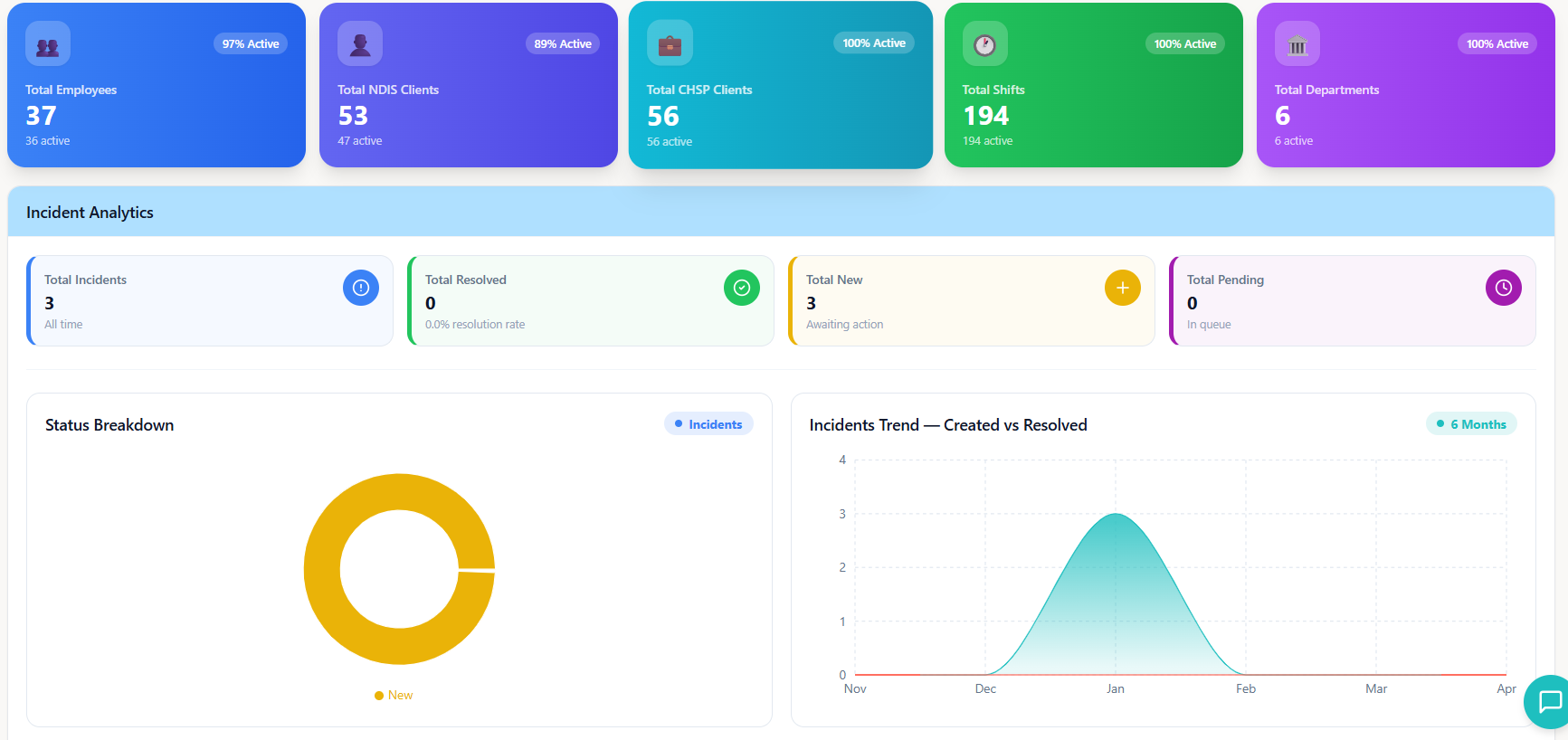The width and height of the screenshot is (1568, 740).
Task: Click the Total Resolved label
Action: pyautogui.click(x=466, y=280)
